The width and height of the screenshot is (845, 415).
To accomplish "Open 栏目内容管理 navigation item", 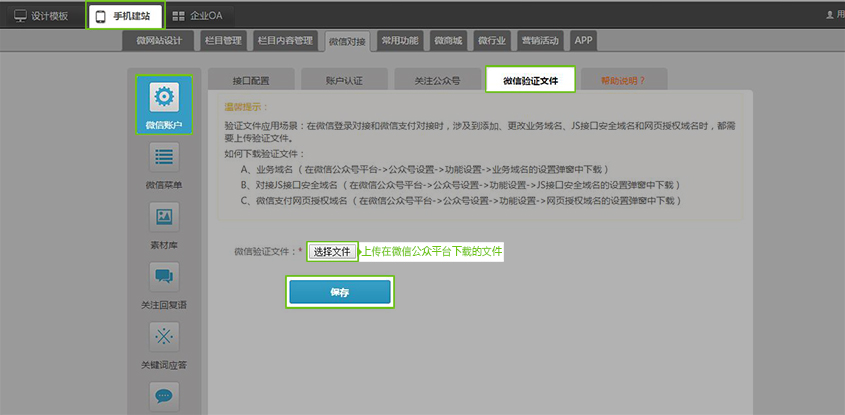I will click(284, 40).
